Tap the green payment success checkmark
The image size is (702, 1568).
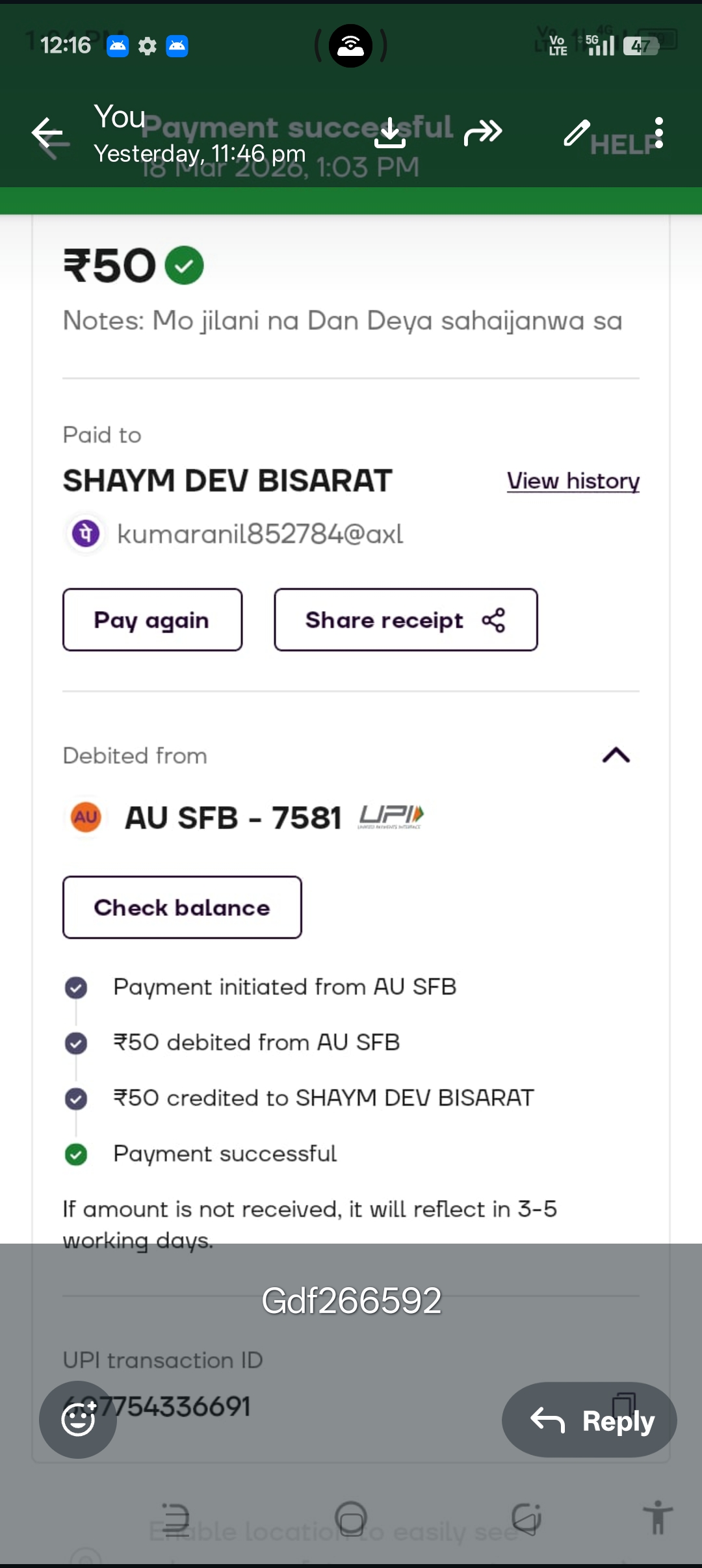click(x=185, y=265)
